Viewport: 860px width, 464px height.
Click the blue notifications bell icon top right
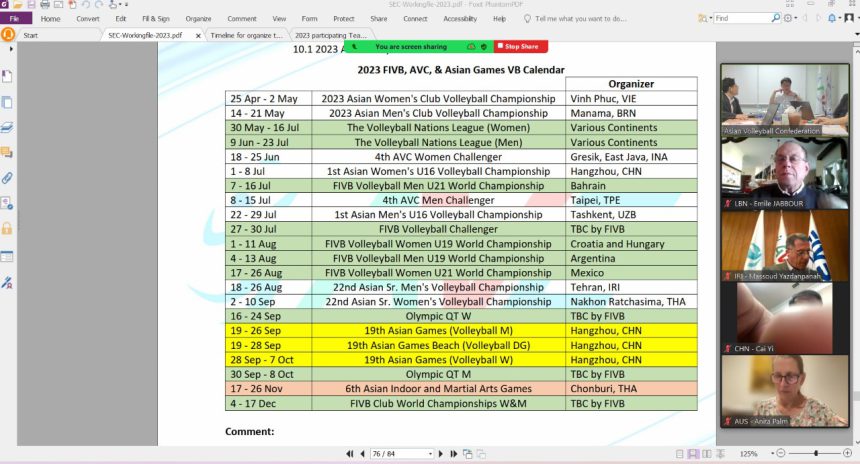point(831,18)
